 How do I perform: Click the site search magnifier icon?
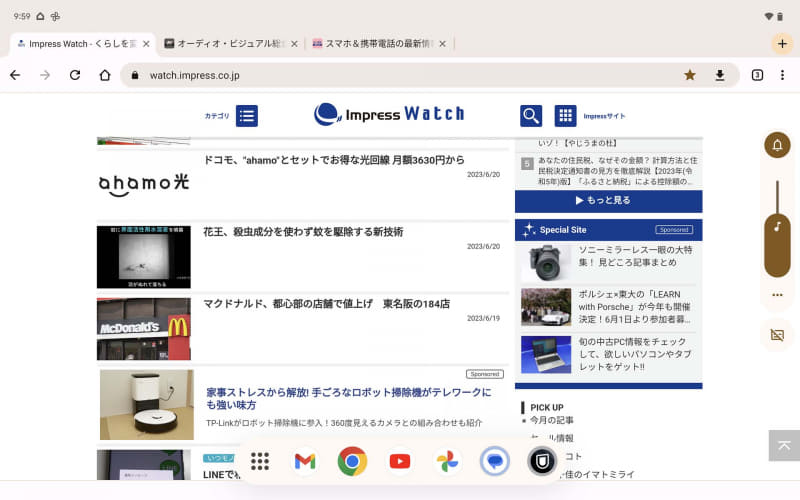[x=531, y=116]
